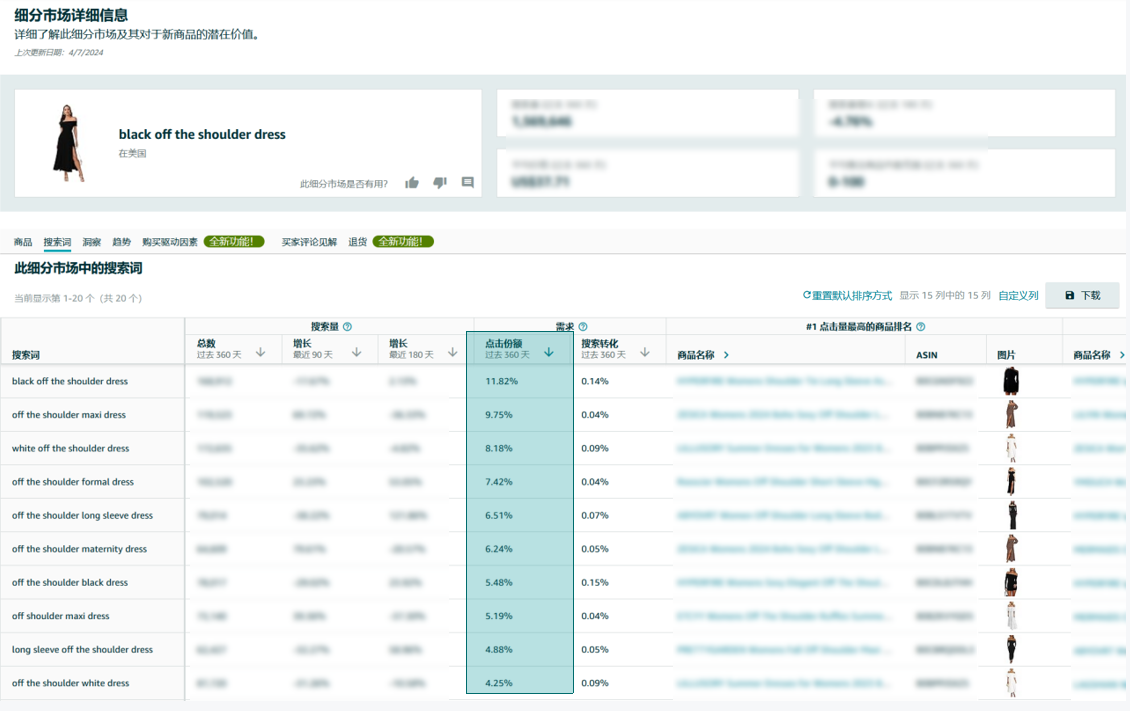
Task: Click the 下载 download button
Action: (1082, 296)
